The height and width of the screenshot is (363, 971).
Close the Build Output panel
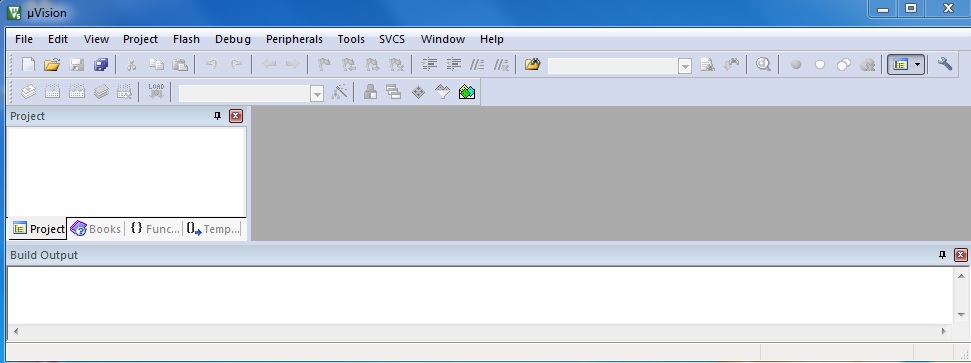[960, 255]
